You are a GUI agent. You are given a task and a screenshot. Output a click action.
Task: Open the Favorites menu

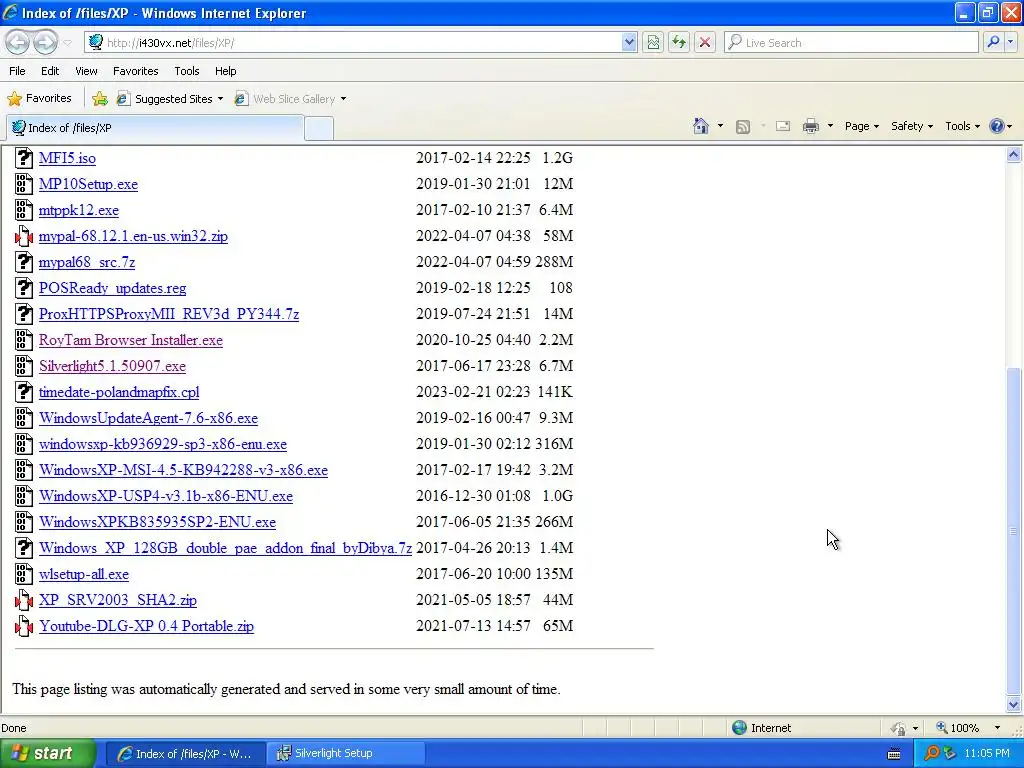136,71
